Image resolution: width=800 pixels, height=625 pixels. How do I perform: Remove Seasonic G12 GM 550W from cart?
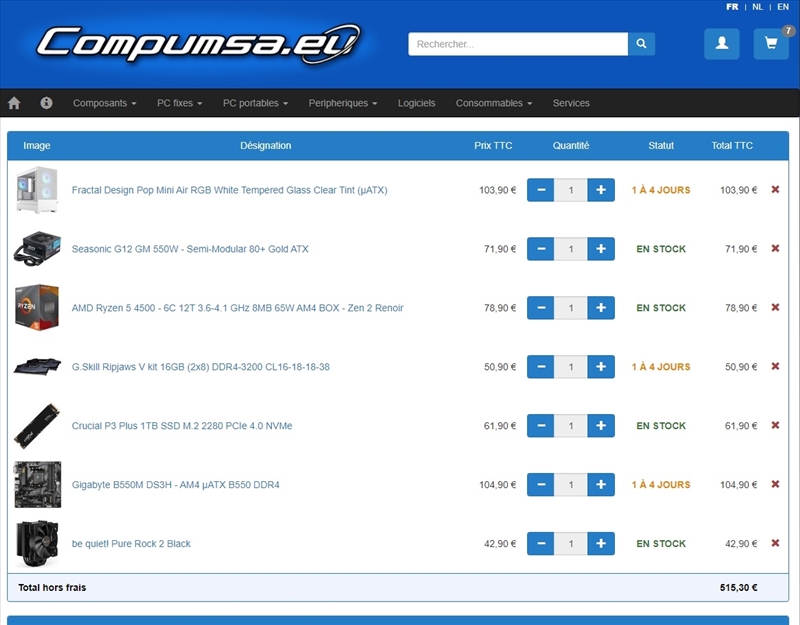click(x=775, y=248)
